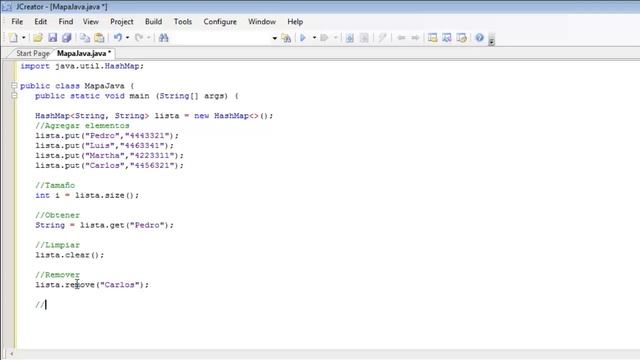Click the greyed wand-shaped toolbar icon

pyautogui.click(x=382, y=38)
